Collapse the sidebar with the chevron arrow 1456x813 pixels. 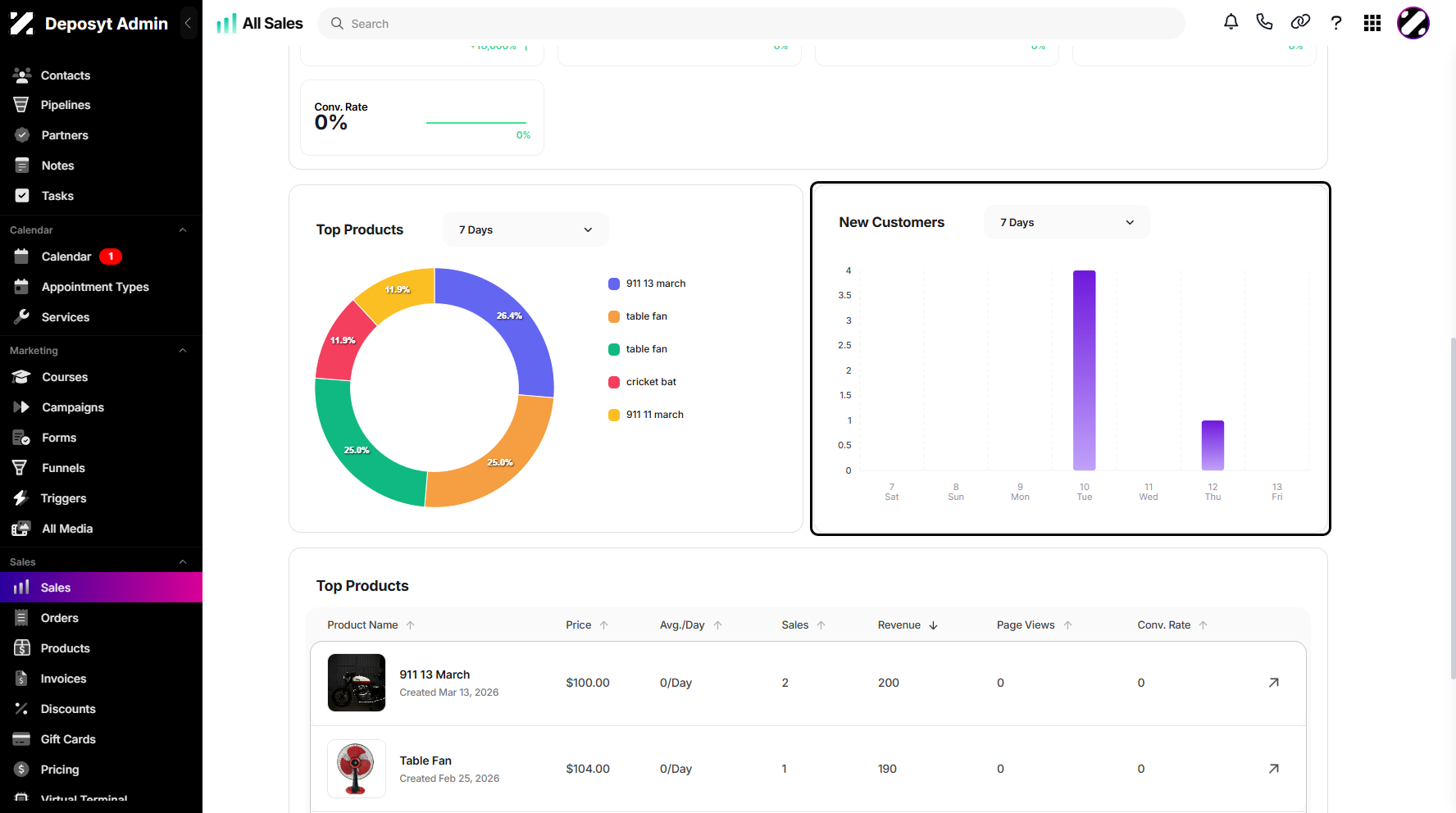point(188,23)
